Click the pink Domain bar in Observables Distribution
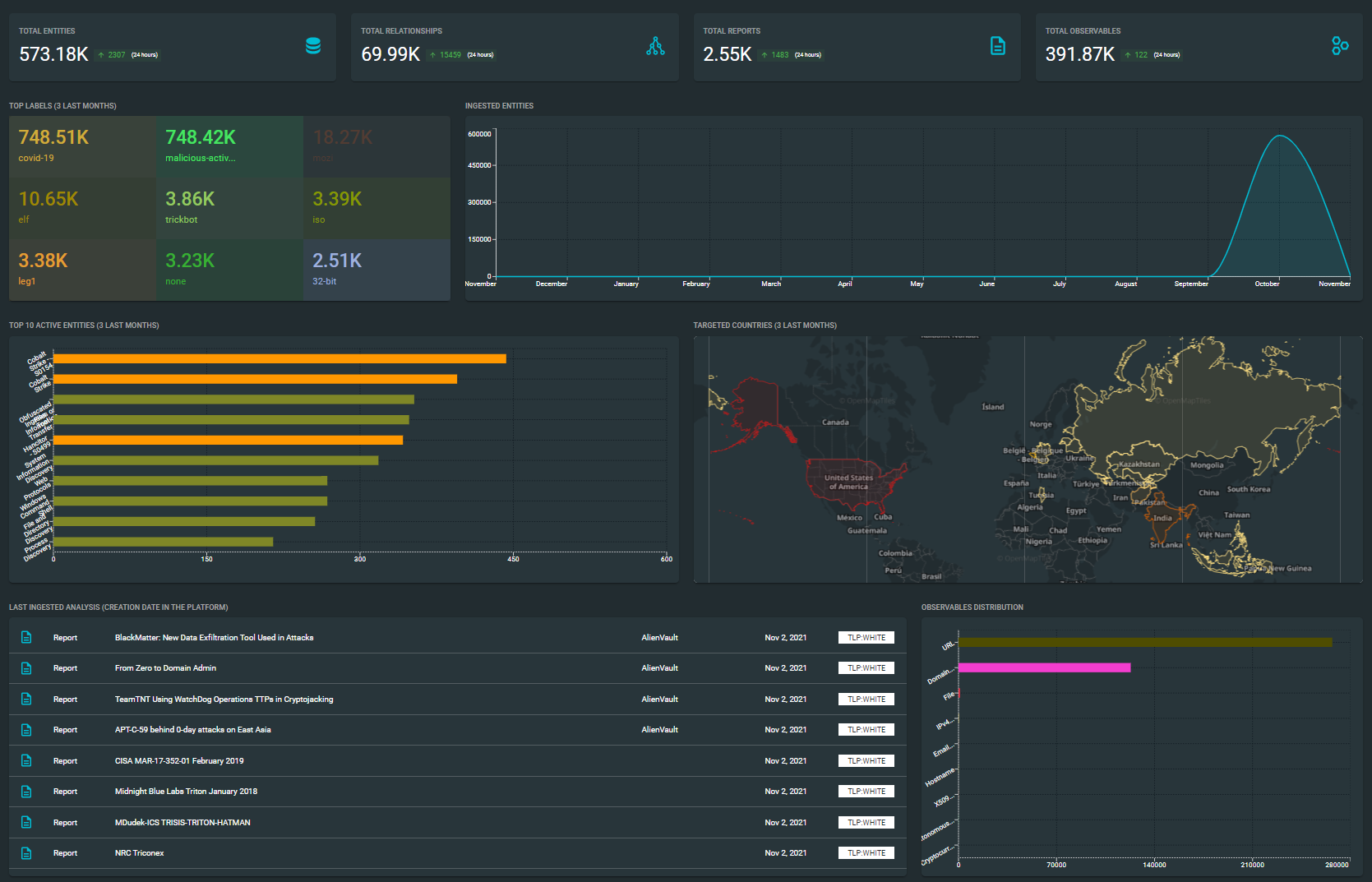This screenshot has width=1372, height=882. [x=1044, y=667]
